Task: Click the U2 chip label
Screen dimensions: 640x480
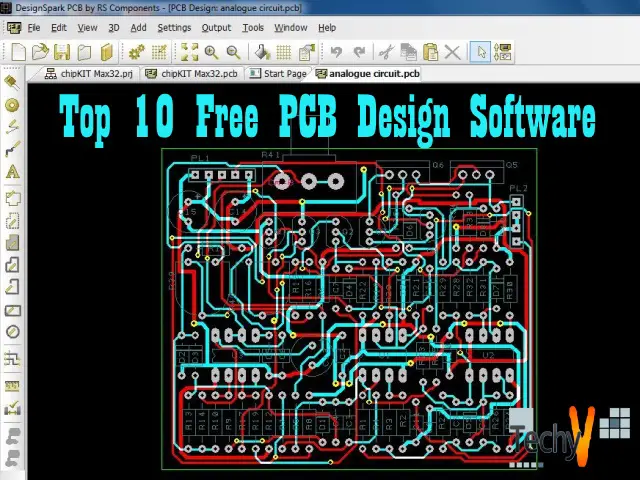Action: pyautogui.click(x=488, y=355)
